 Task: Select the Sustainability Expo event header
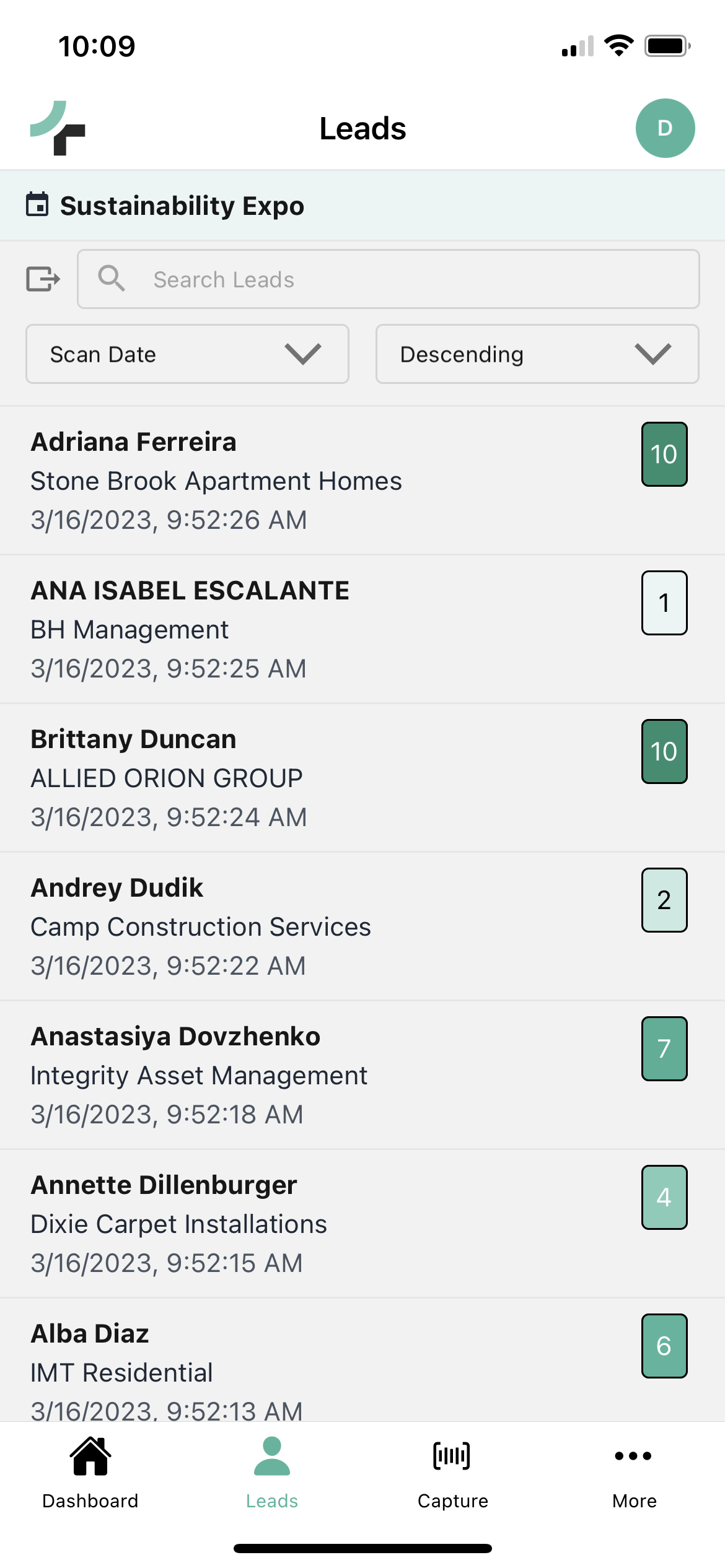[182, 206]
